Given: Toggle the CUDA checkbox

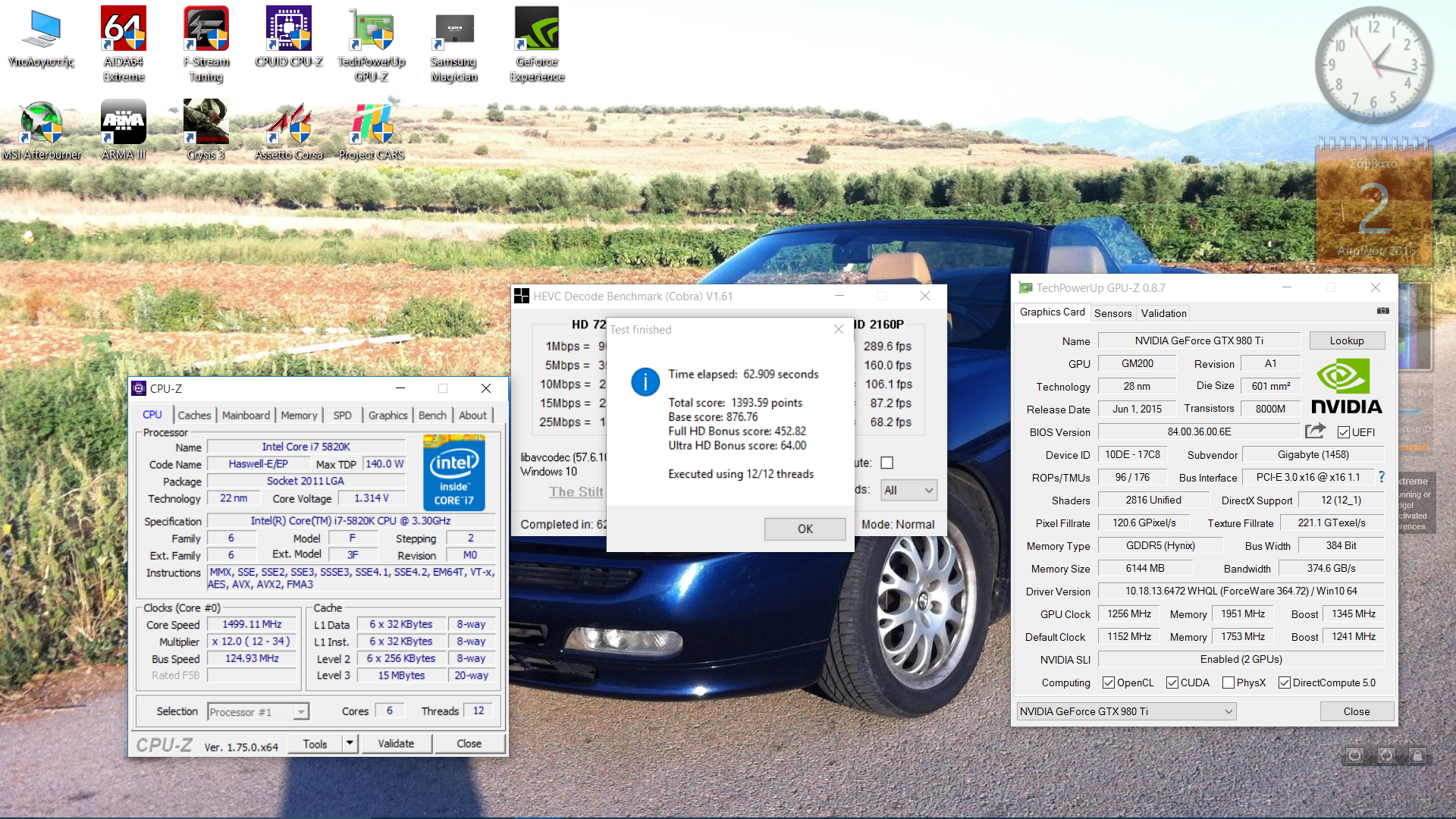Looking at the screenshot, I should (1172, 682).
